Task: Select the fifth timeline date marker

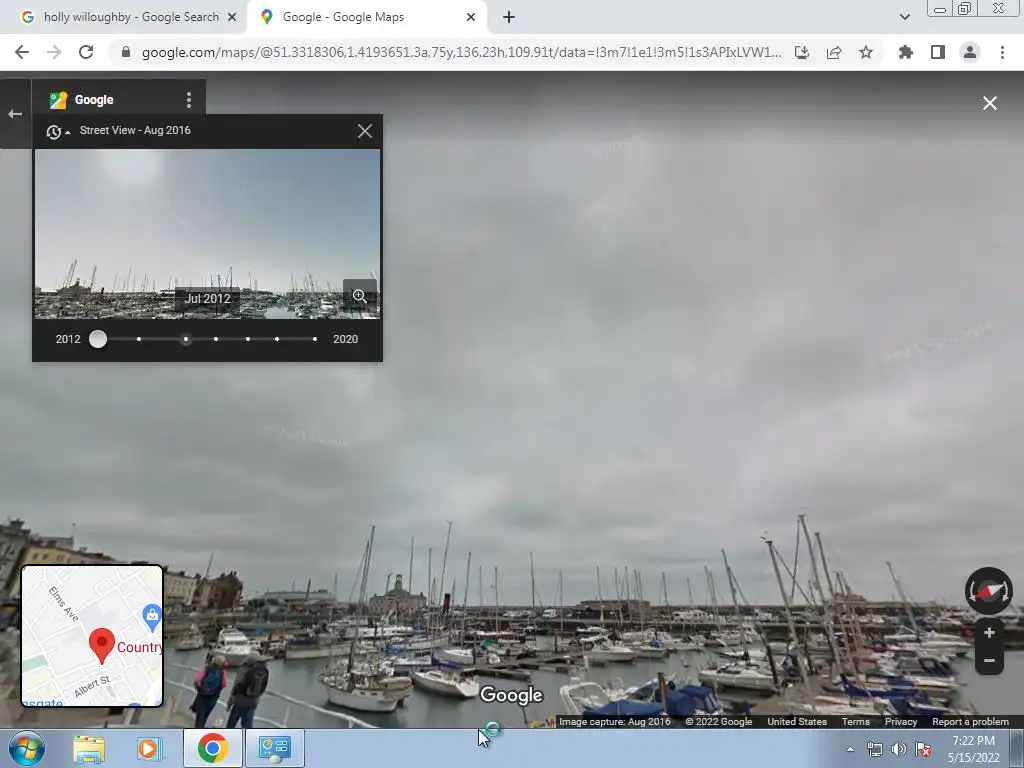Action: [x=248, y=339]
